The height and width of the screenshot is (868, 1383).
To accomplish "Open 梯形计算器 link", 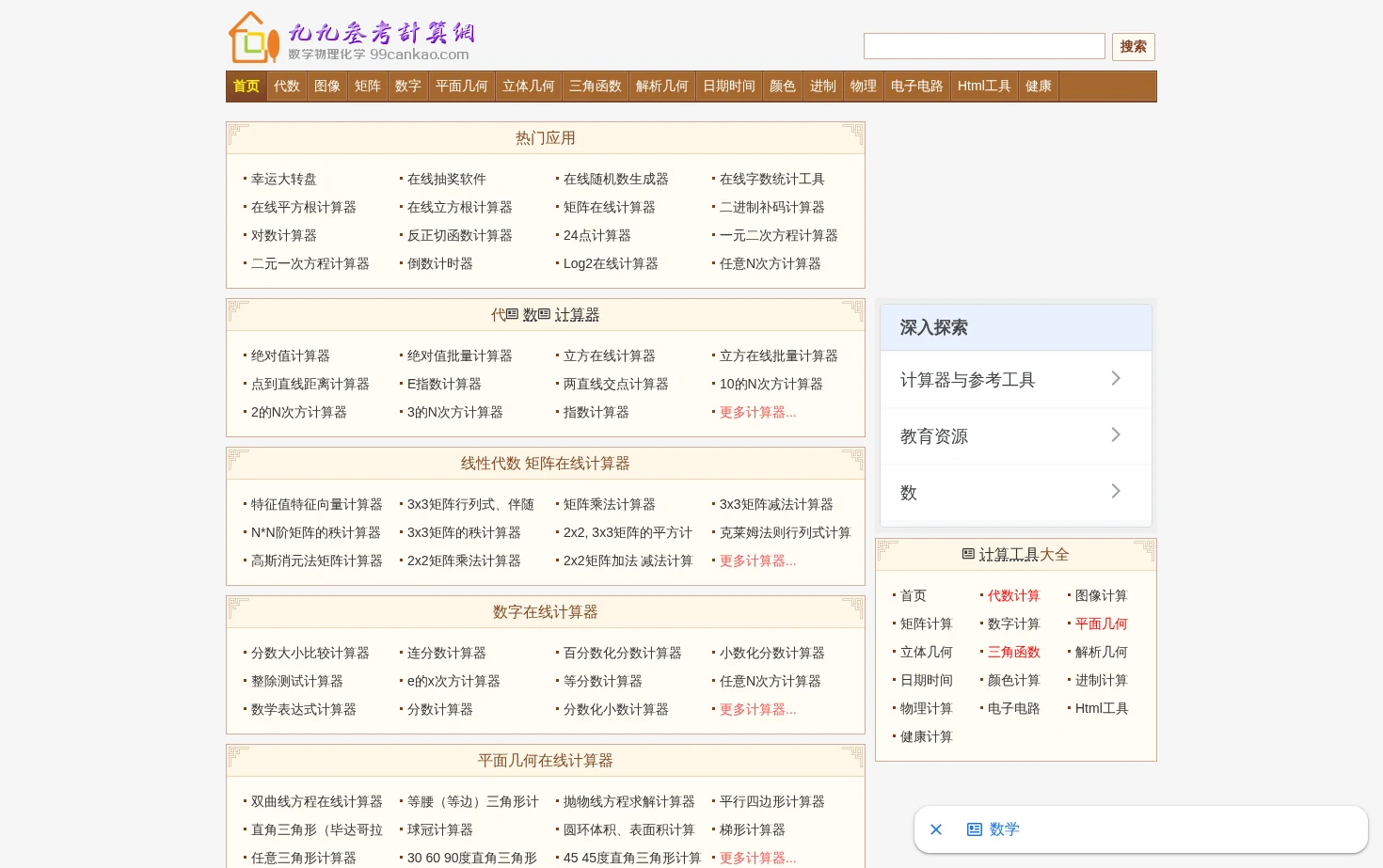I will [753, 829].
